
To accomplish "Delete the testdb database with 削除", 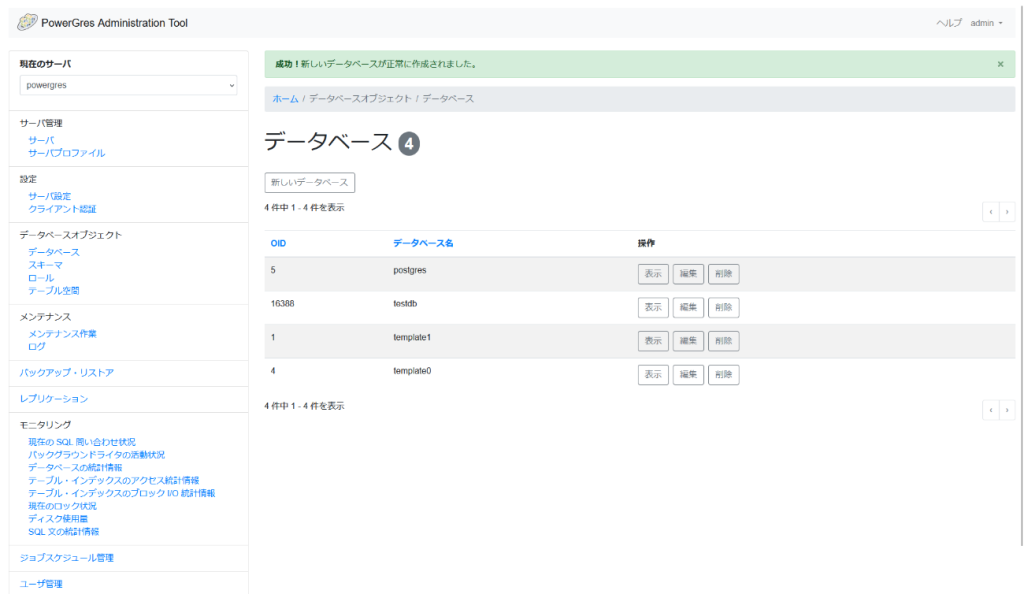I will 724,307.
